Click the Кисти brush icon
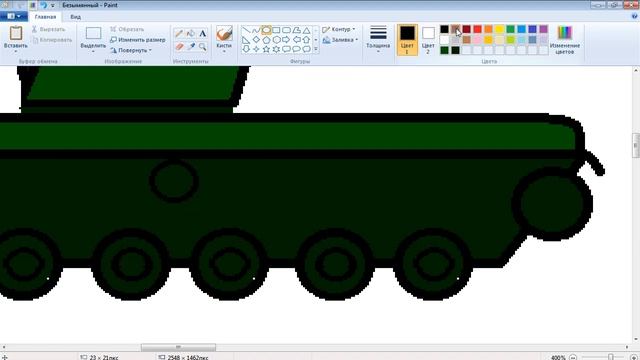The image size is (640, 360). click(x=224, y=33)
